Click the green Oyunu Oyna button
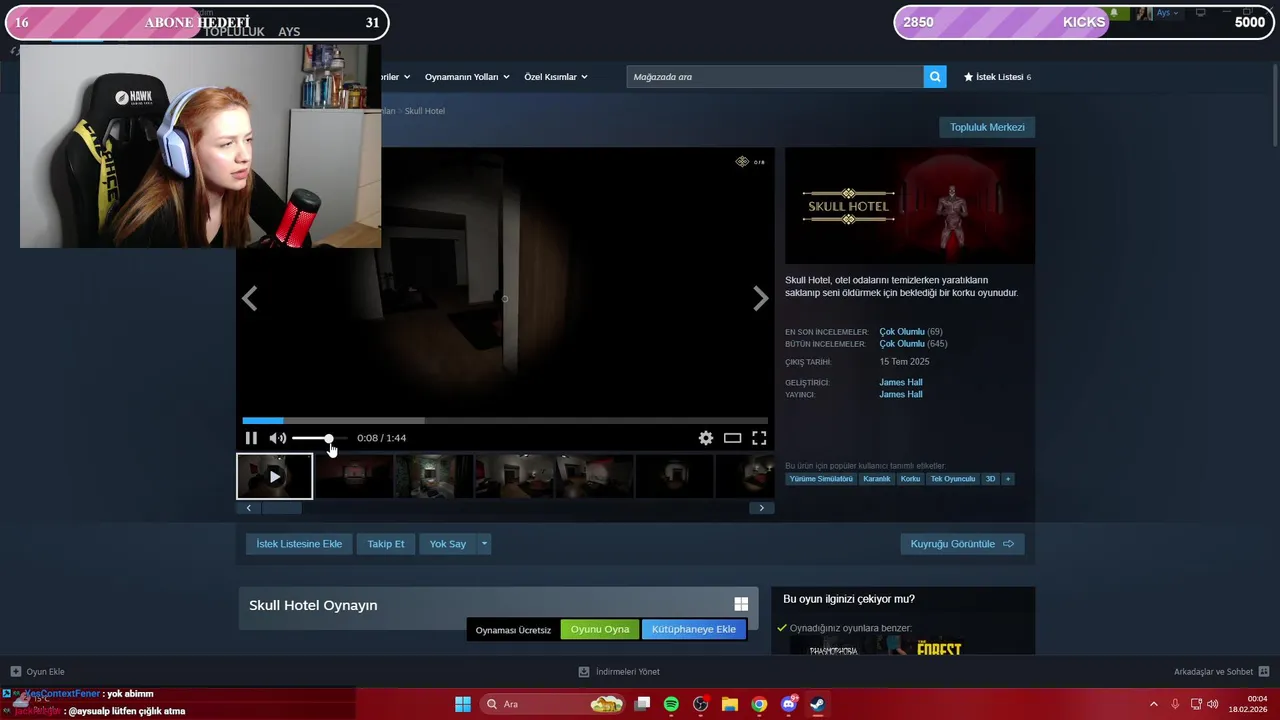Image resolution: width=1280 pixels, height=720 pixels. pos(600,629)
